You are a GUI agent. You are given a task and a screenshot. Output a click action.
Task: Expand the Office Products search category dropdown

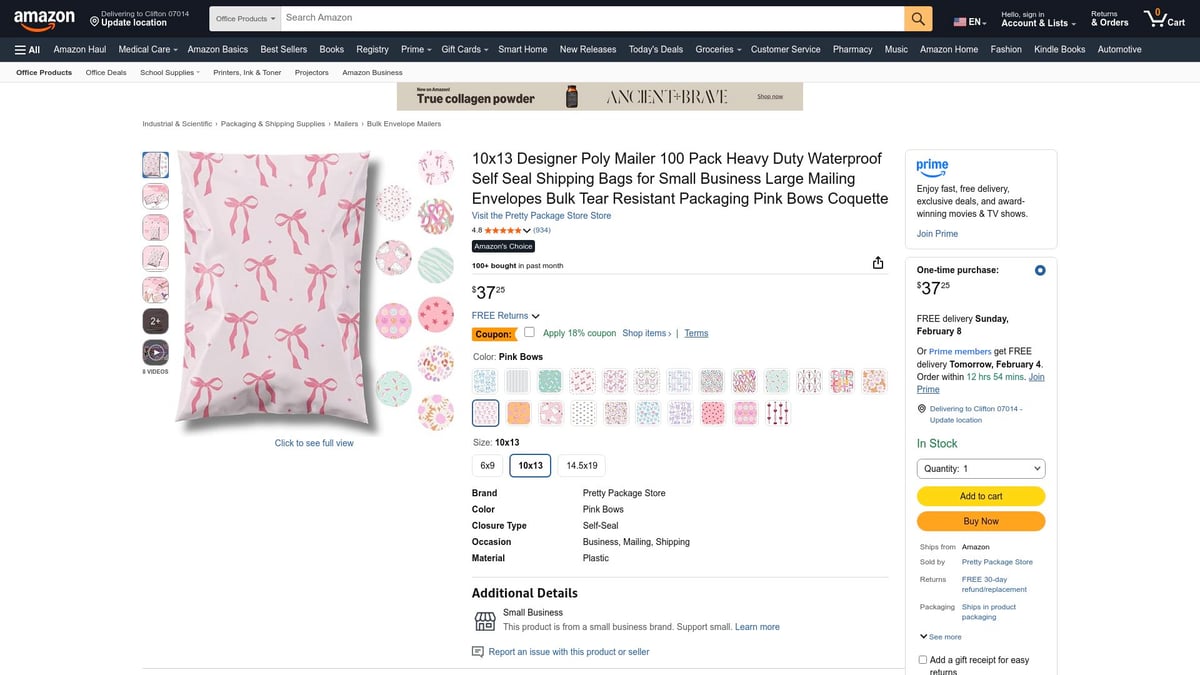tap(245, 18)
